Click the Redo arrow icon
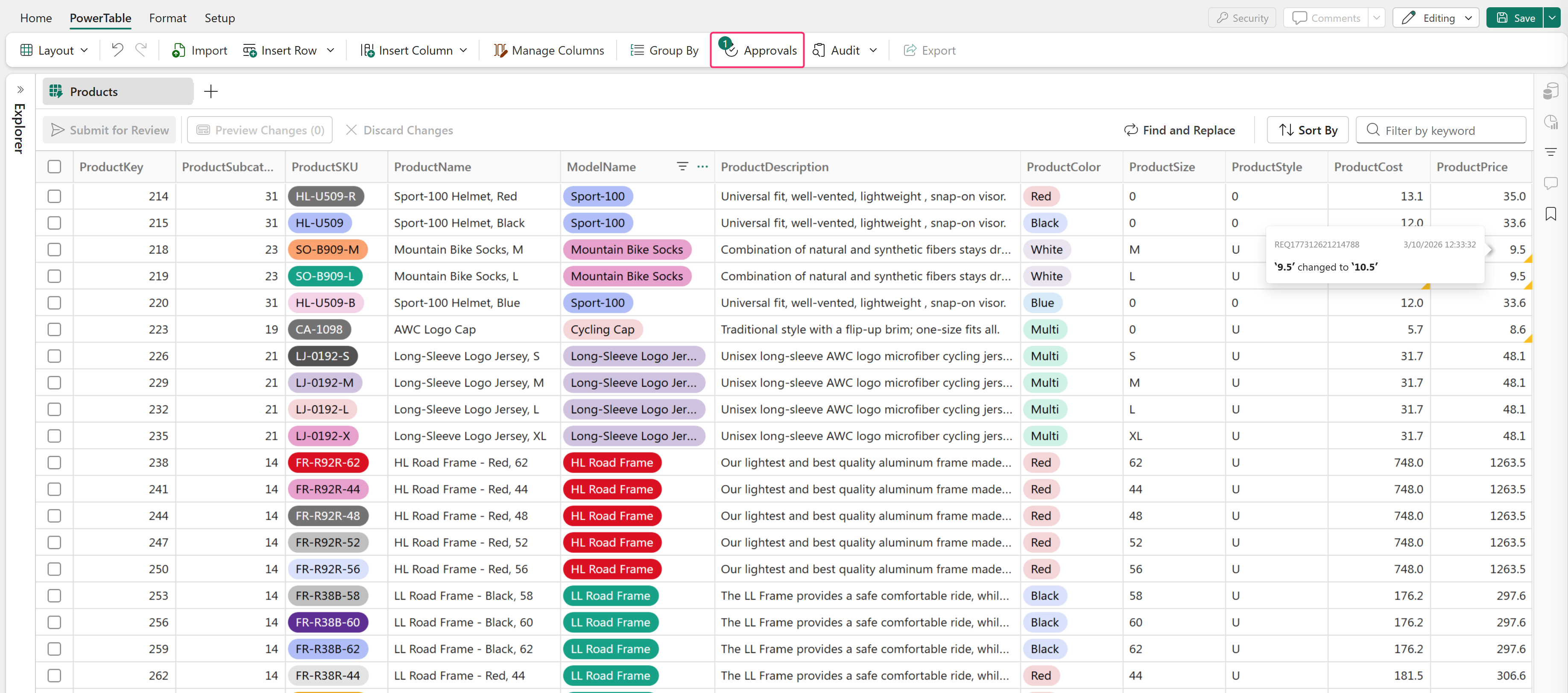1568x693 pixels. pyautogui.click(x=141, y=50)
